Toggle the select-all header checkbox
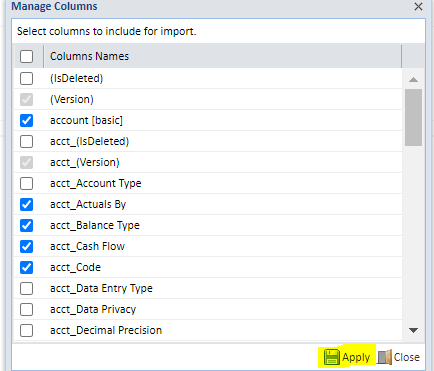 (x=26, y=56)
